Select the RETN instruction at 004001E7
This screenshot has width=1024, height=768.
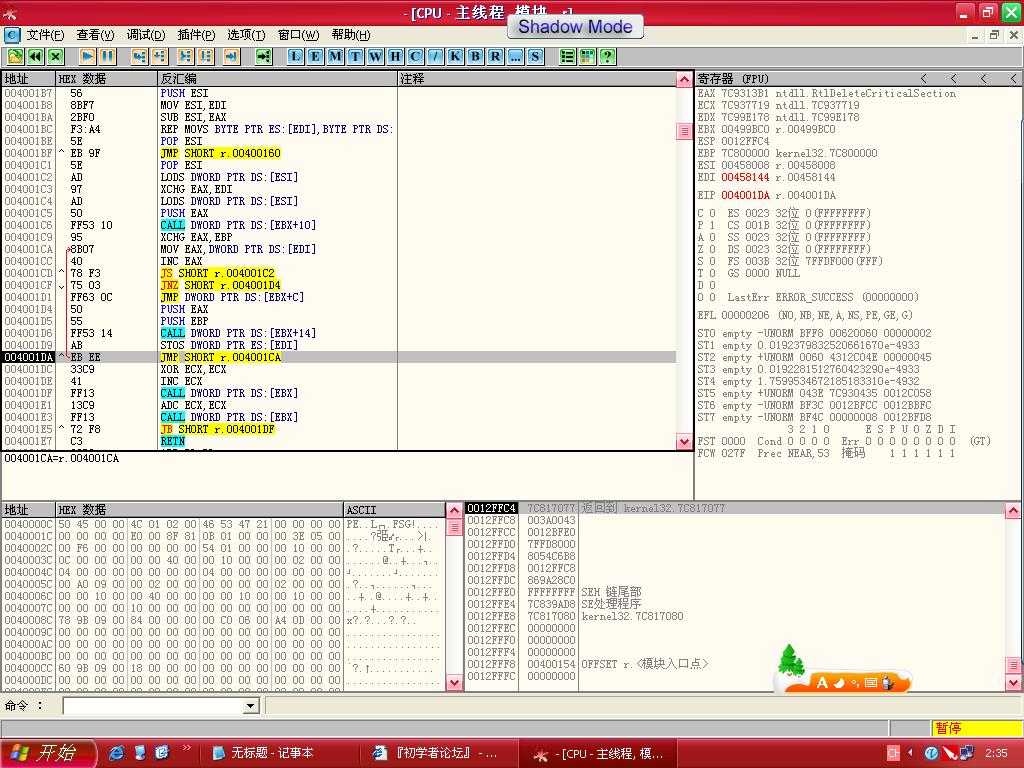tap(339, 441)
